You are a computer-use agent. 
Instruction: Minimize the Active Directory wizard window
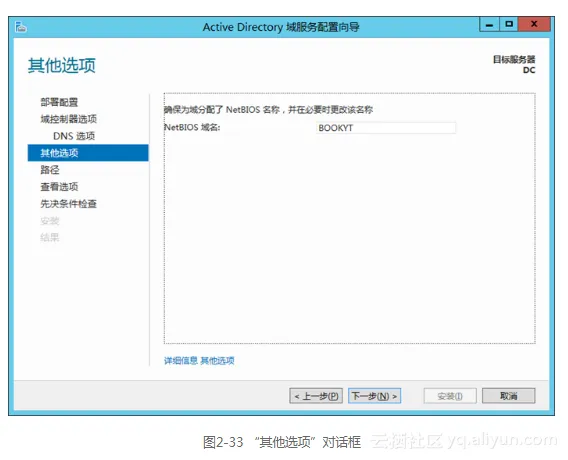489,24
